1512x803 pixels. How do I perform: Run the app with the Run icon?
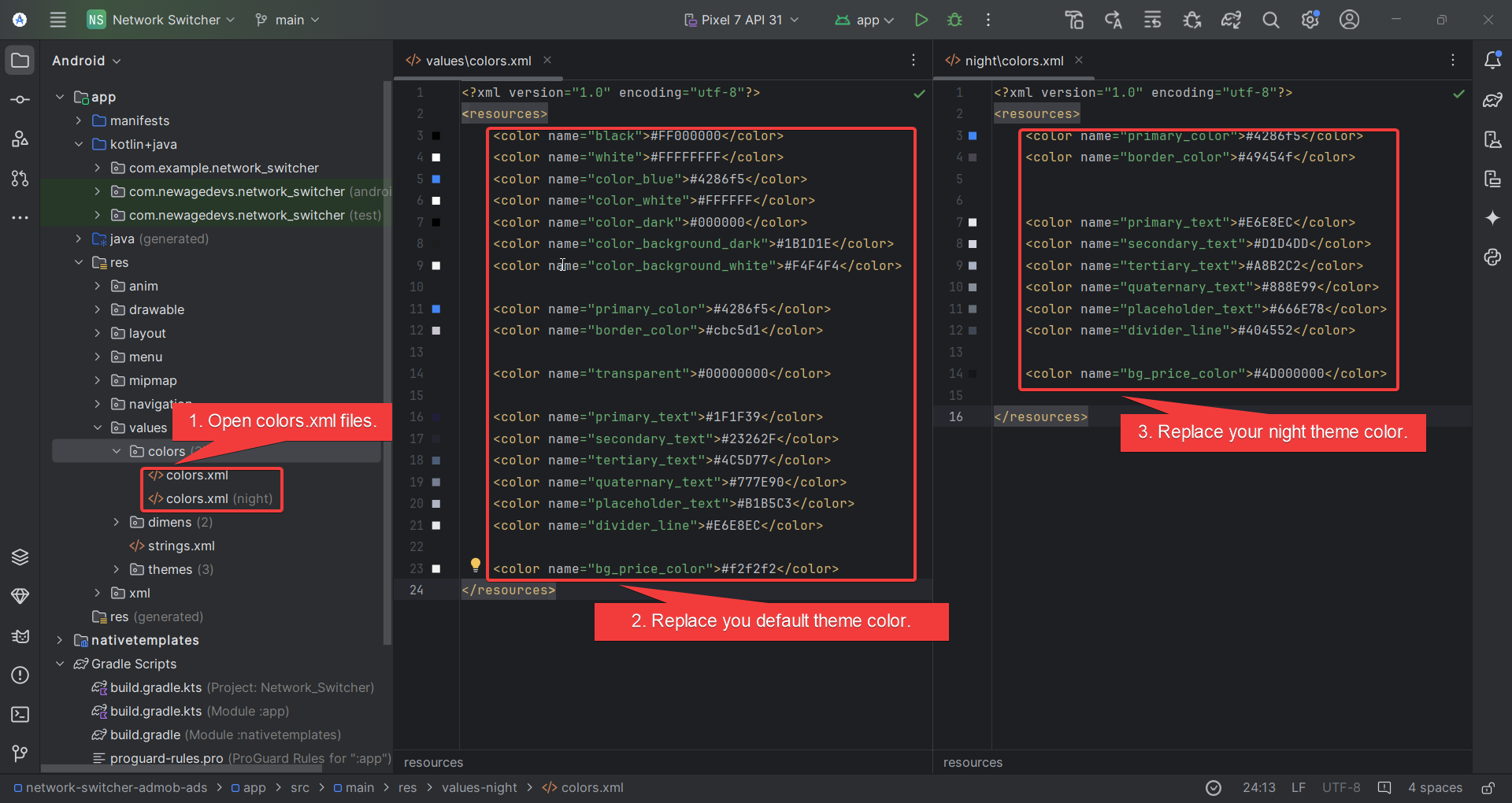pos(921,20)
